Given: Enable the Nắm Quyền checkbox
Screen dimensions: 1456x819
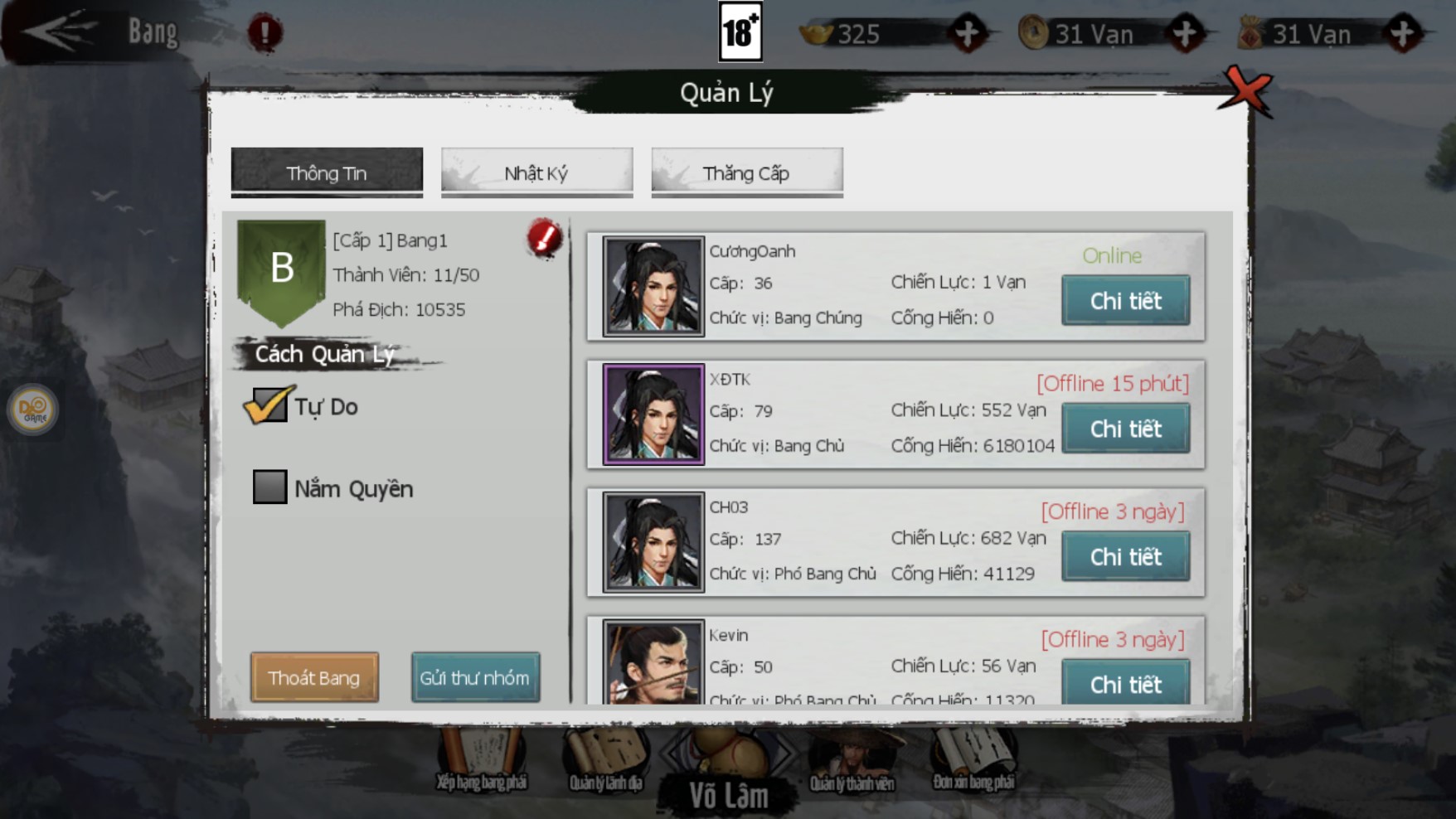Looking at the screenshot, I should [269, 487].
